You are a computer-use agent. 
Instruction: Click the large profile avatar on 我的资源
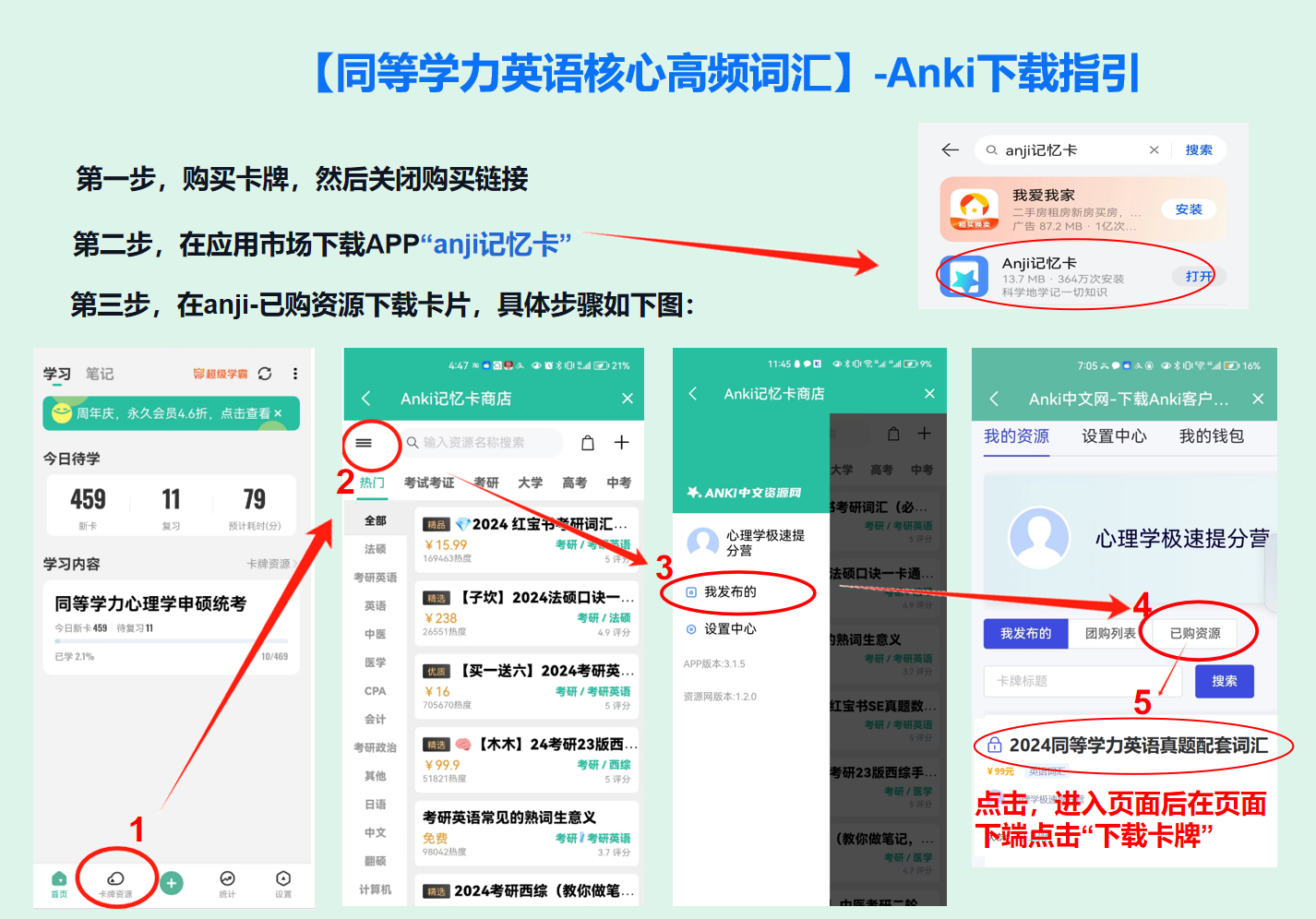point(1039,537)
